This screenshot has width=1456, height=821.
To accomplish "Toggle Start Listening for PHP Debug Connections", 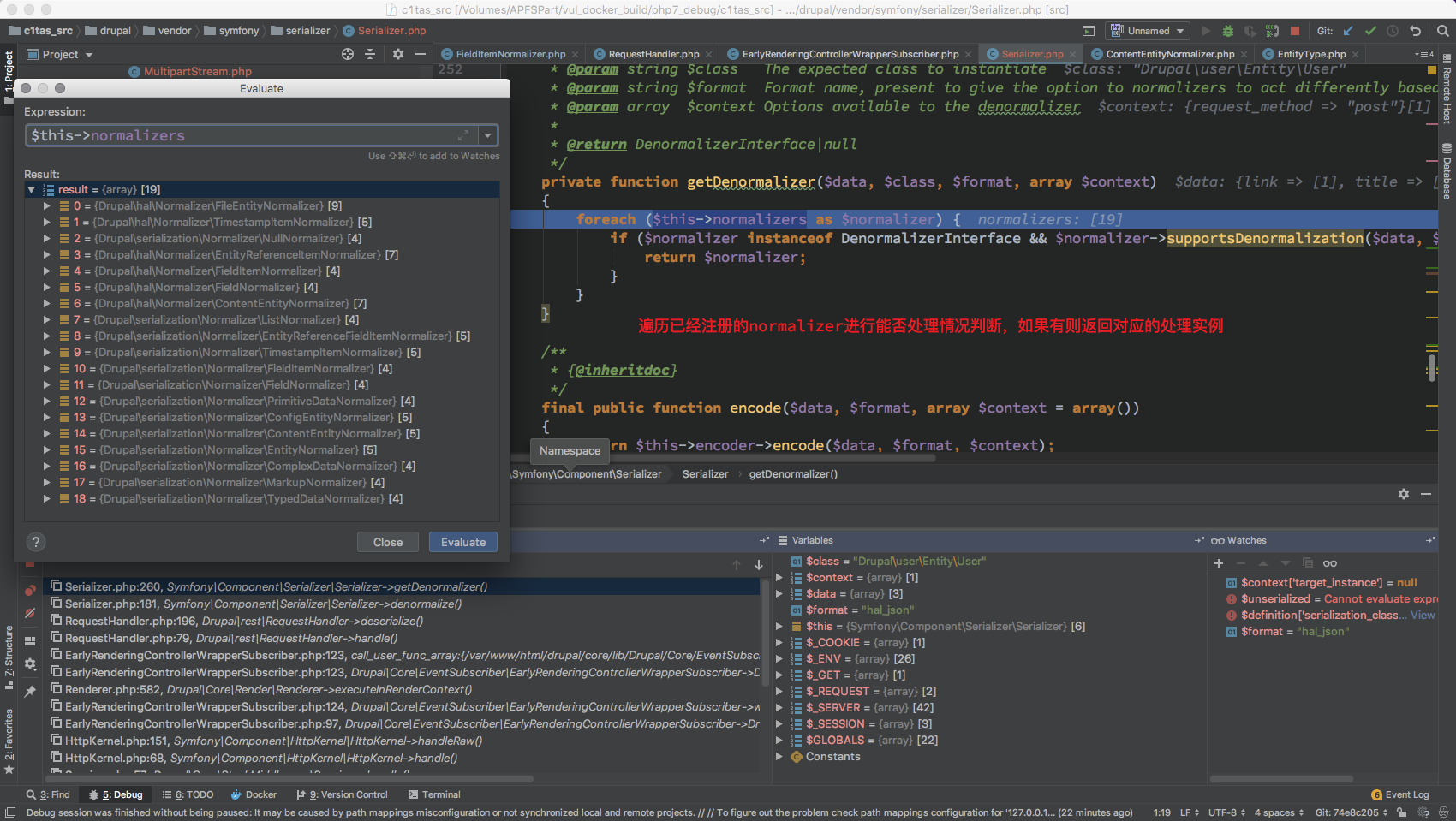I will pyautogui.click(x=1272, y=31).
